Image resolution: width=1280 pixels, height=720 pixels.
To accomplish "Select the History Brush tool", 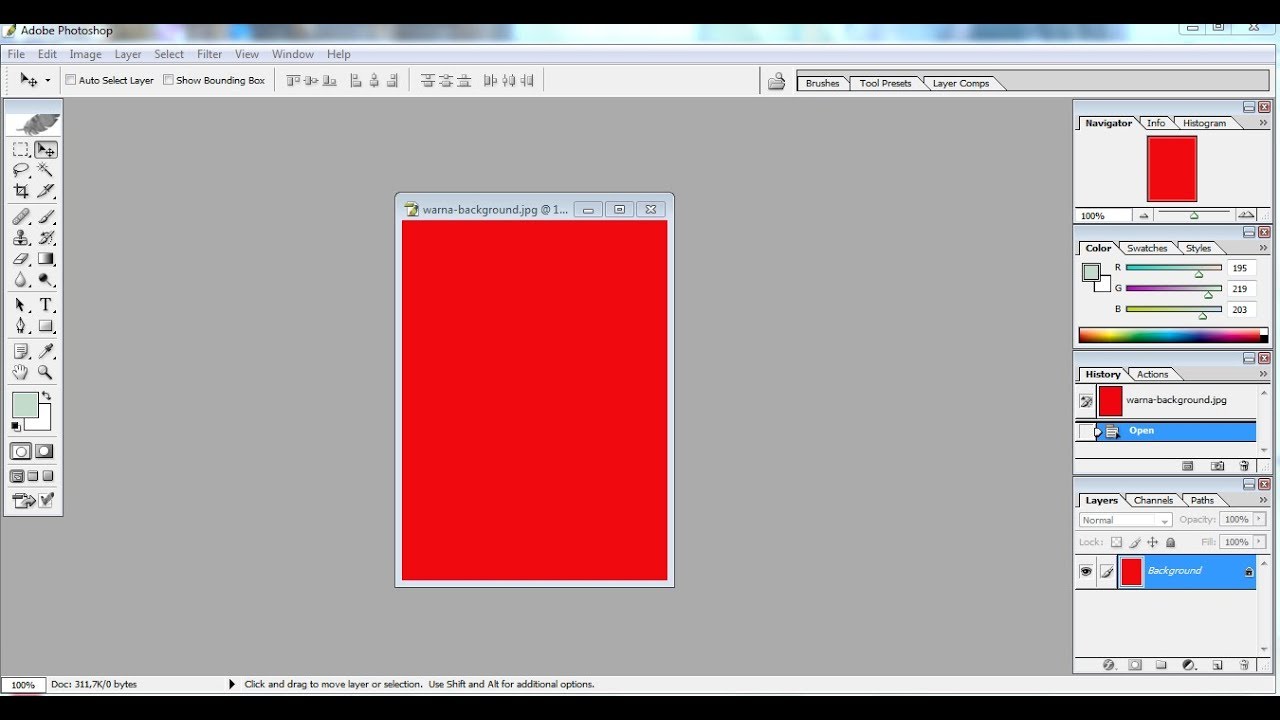I will pyautogui.click(x=46, y=238).
